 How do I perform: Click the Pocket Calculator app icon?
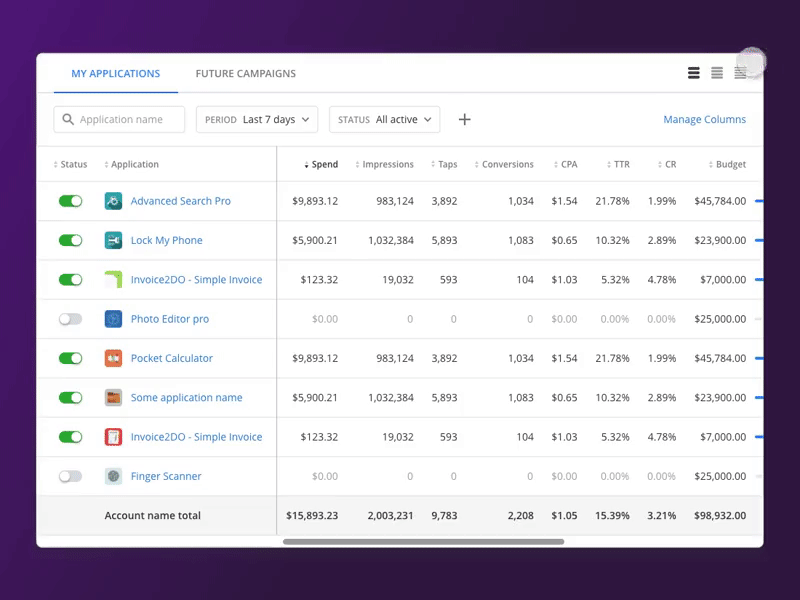tap(114, 358)
